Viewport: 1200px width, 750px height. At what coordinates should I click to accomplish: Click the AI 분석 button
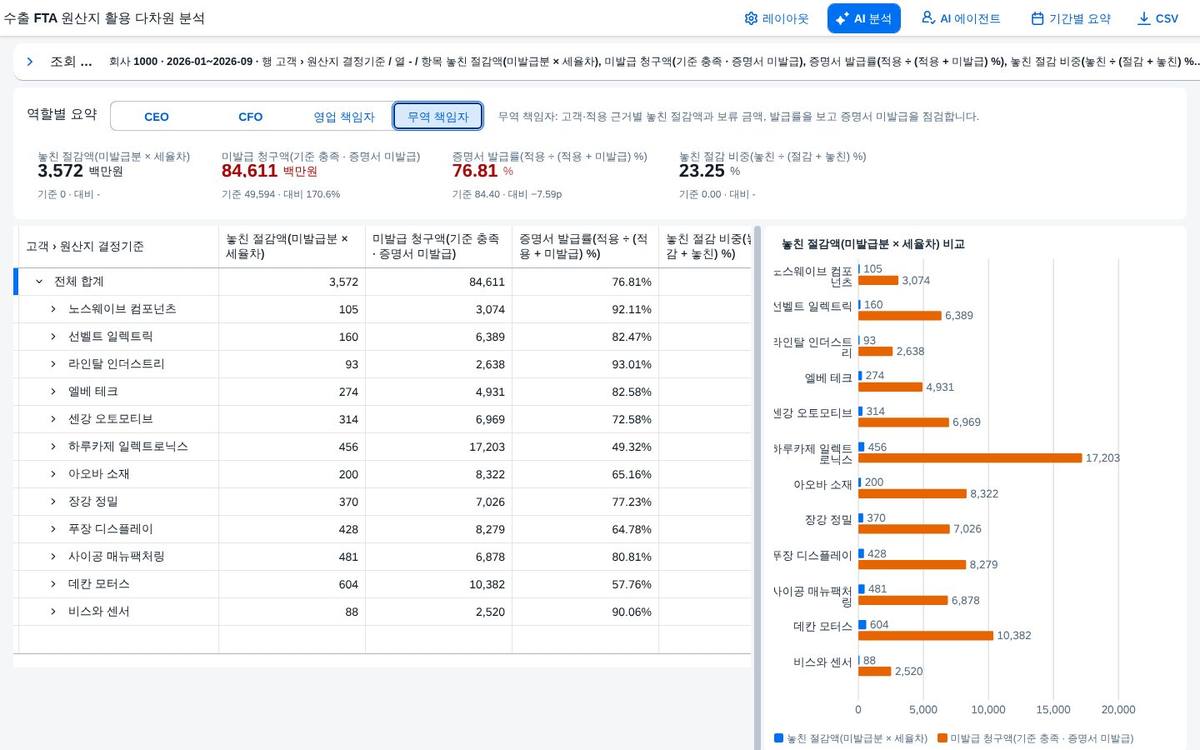(x=863, y=18)
